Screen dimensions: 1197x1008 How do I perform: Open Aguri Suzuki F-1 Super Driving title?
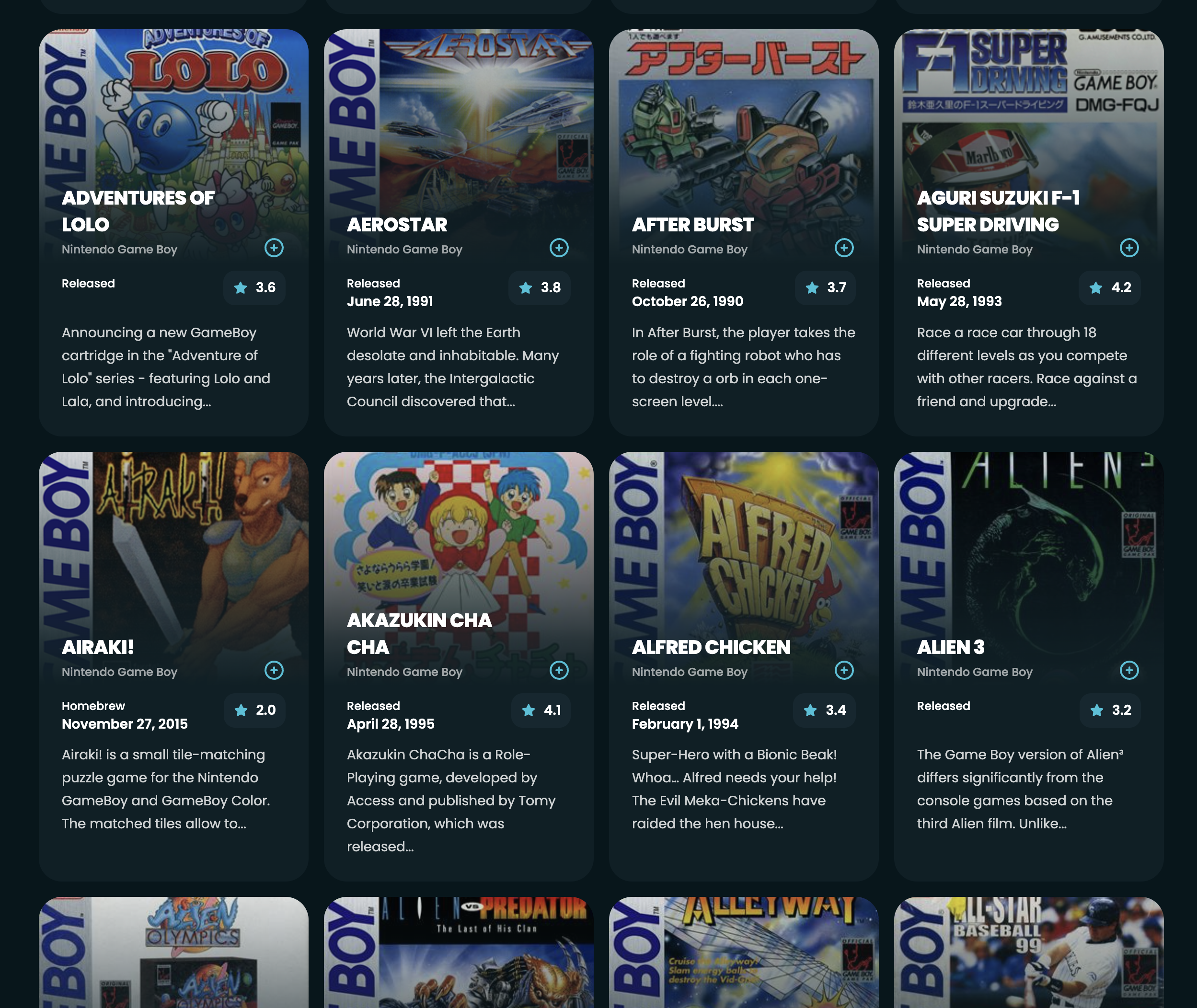[998, 211]
